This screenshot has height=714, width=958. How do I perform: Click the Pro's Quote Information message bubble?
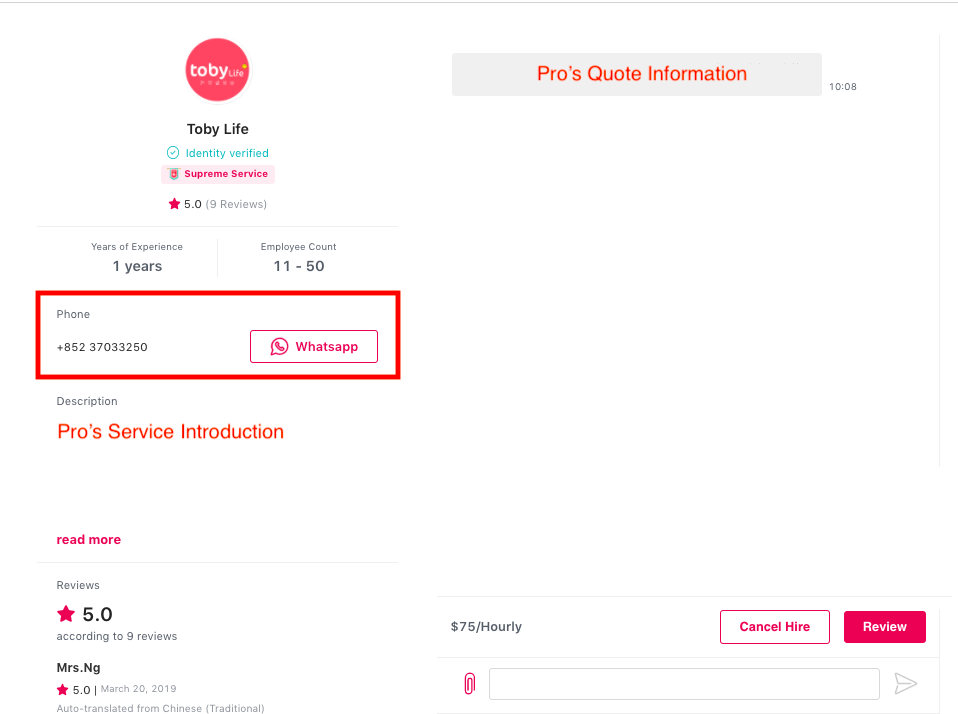click(637, 74)
